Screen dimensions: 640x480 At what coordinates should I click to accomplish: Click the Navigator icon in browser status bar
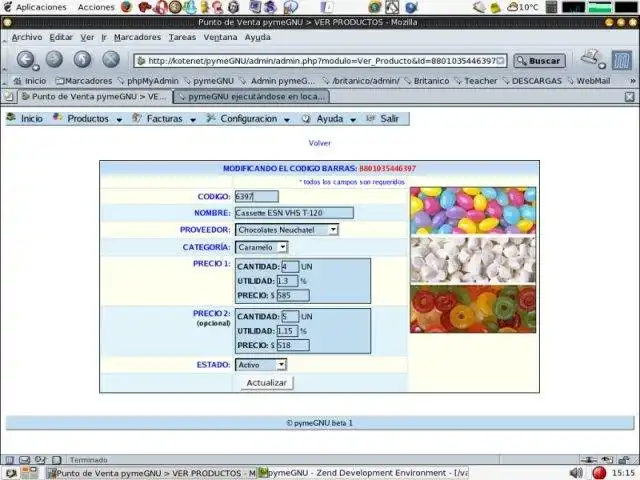click(10, 460)
